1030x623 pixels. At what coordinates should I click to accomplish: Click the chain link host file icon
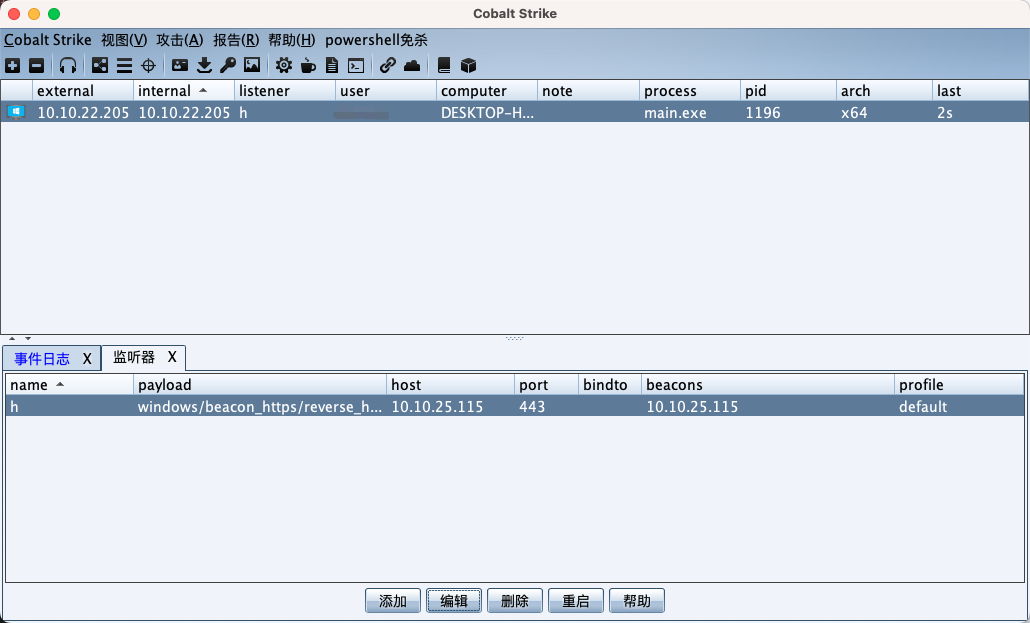[388, 65]
